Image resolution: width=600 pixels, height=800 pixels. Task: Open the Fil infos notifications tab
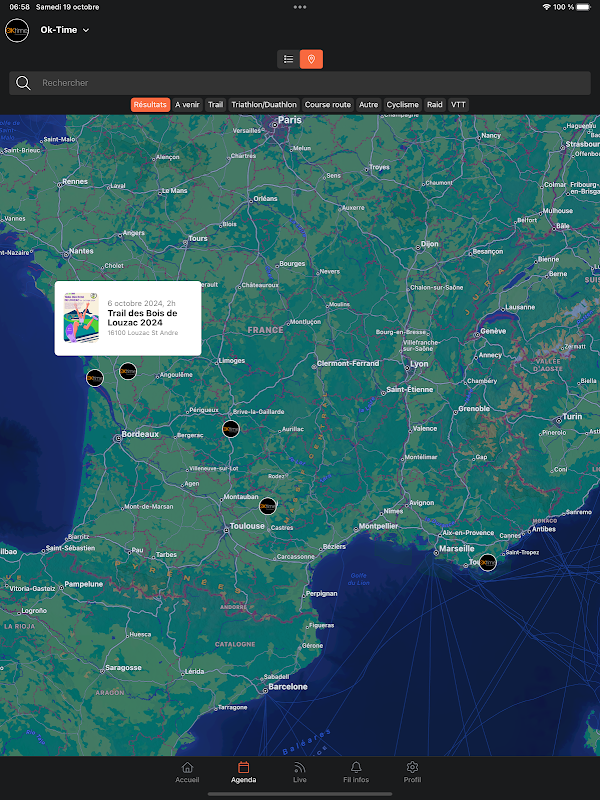[356, 772]
